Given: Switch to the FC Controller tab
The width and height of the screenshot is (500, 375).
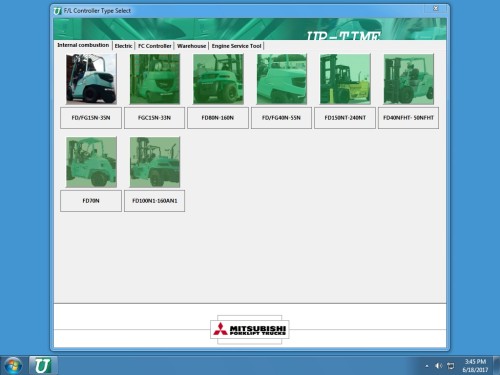Looking at the screenshot, I should [155, 46].
